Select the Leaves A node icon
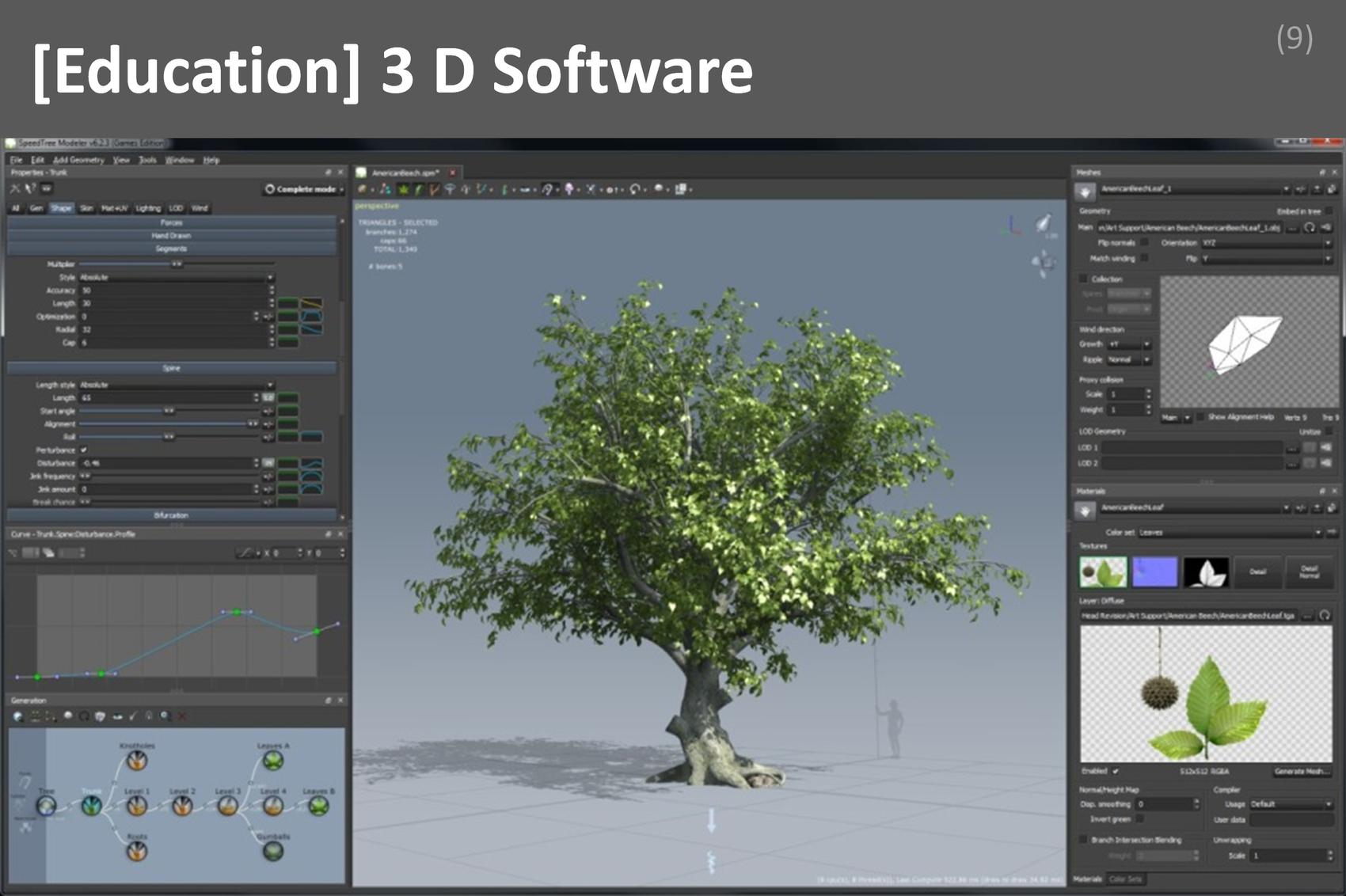The height and width of the screenshot is (896, 1346). 273,761
